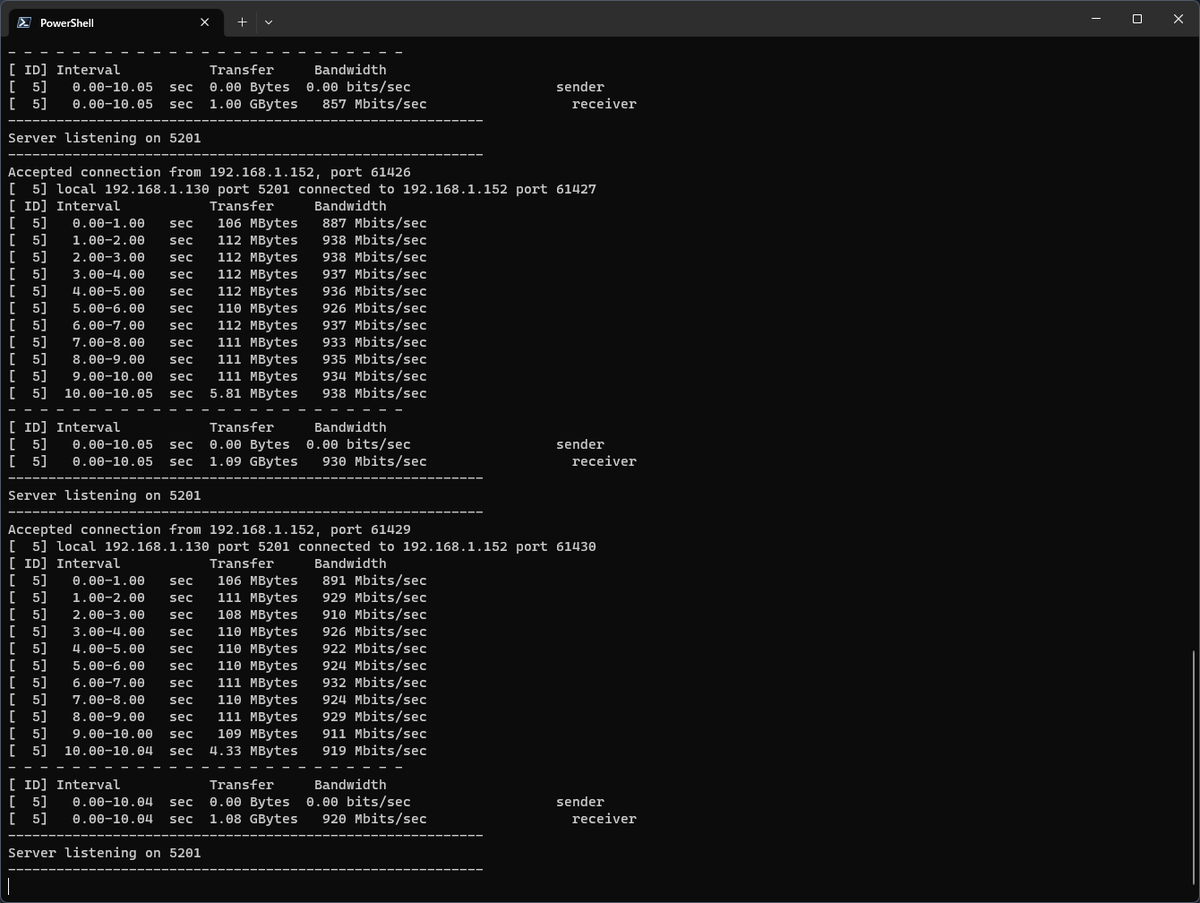
Task: Click the '911 Mbits/sec' bandwidth value
Action: [374, 734]
